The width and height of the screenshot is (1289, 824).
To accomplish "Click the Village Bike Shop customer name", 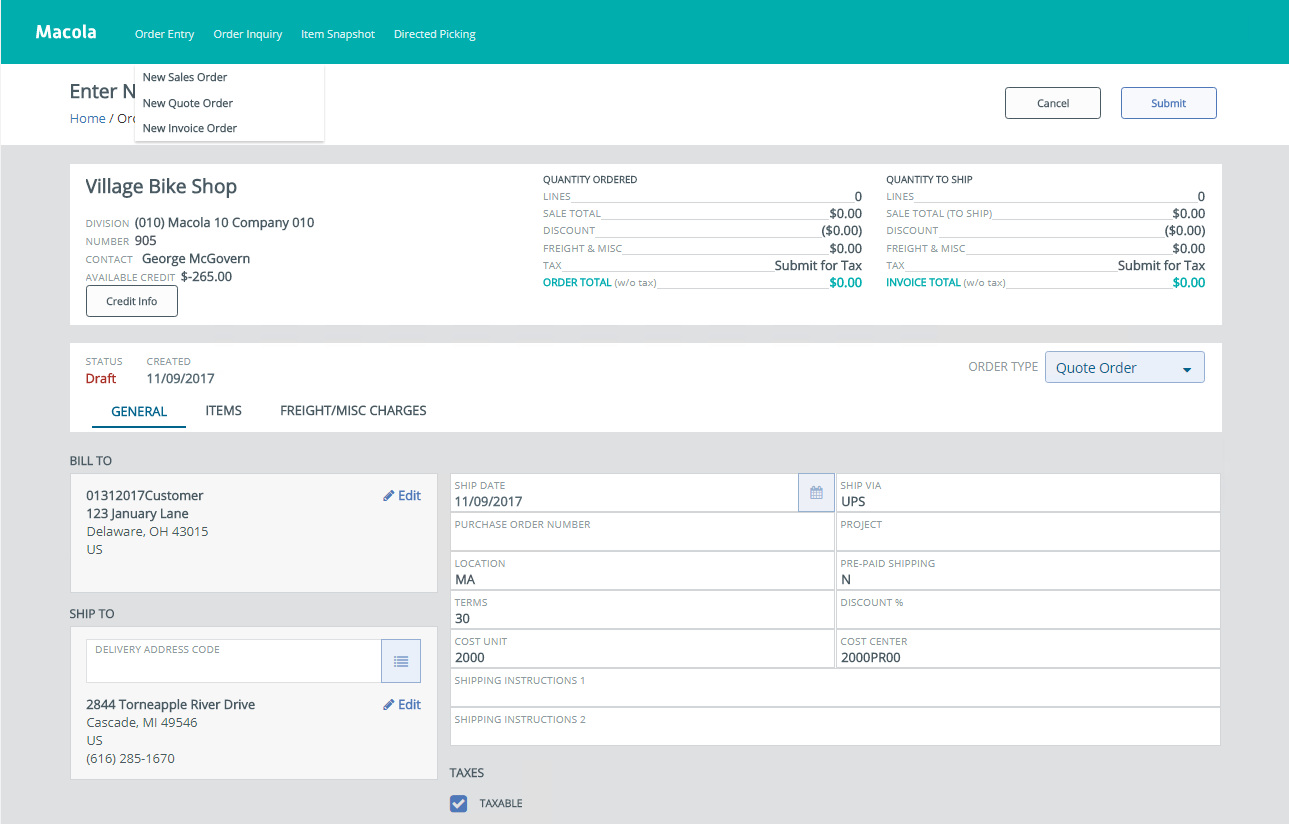I will 161,187.
